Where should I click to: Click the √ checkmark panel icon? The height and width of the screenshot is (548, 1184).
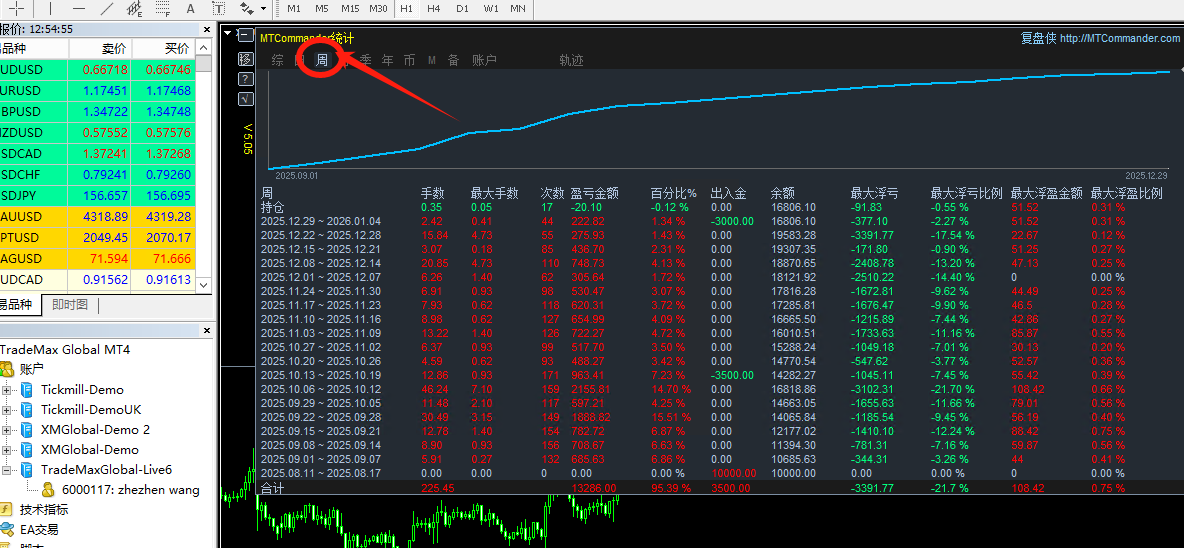coord(245,99)
